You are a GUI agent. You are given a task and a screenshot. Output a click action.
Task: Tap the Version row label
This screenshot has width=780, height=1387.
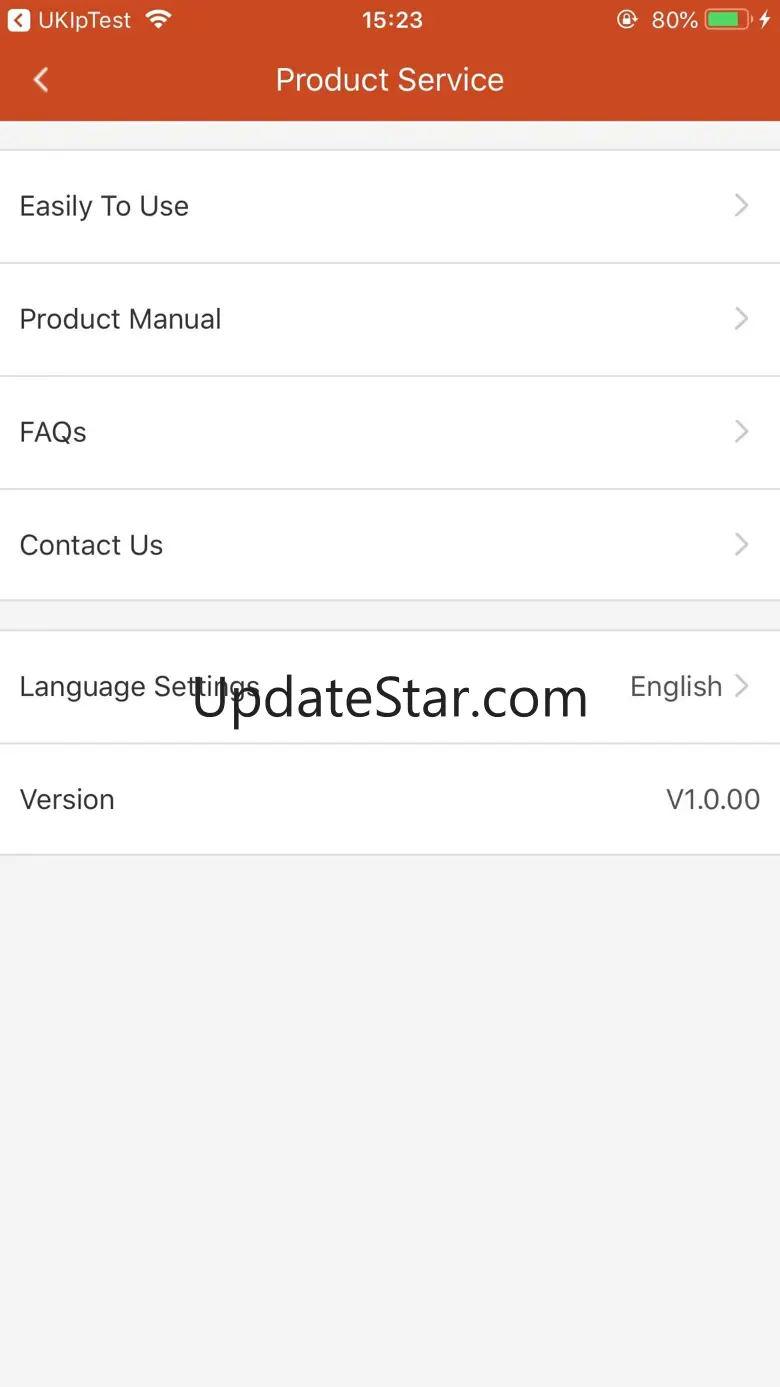[67, 800]
